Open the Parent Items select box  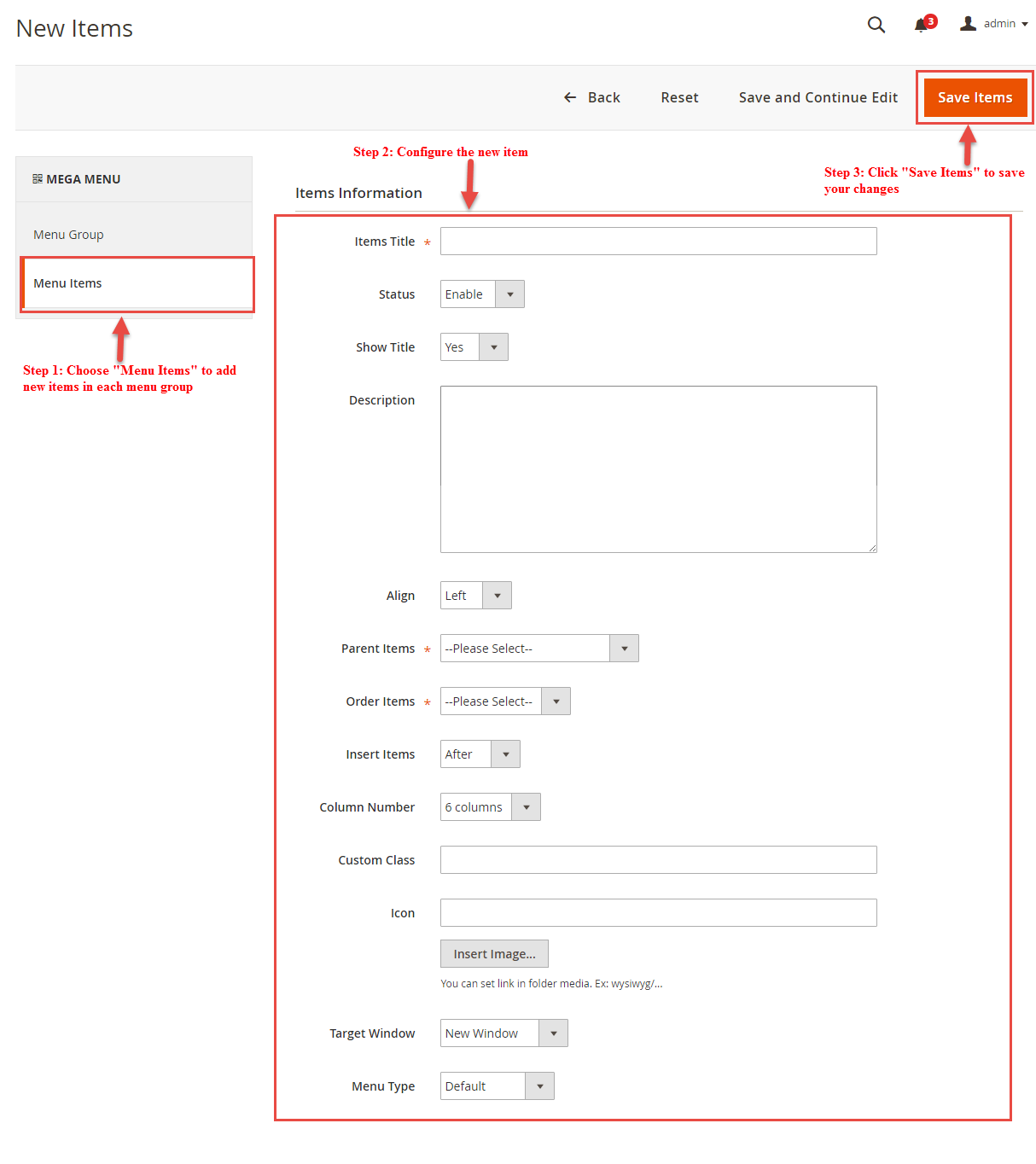[538, 649]
